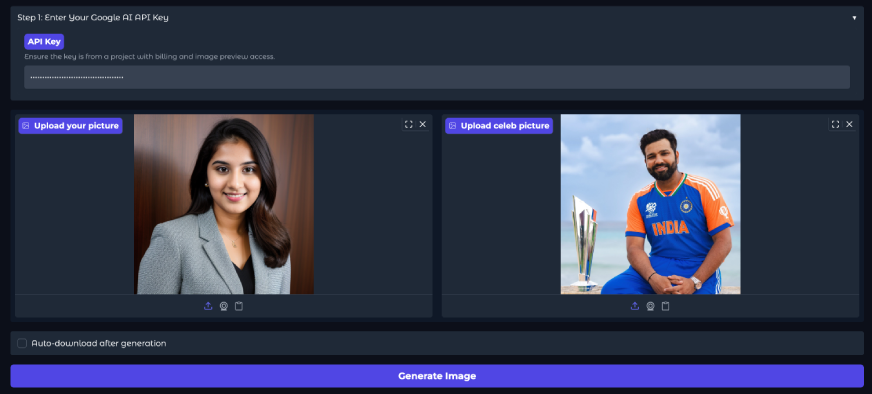The width and height of the screenshot is (872, 394).
Task: Open webcam source in your picture panel
Action: (x=224, y=306)
